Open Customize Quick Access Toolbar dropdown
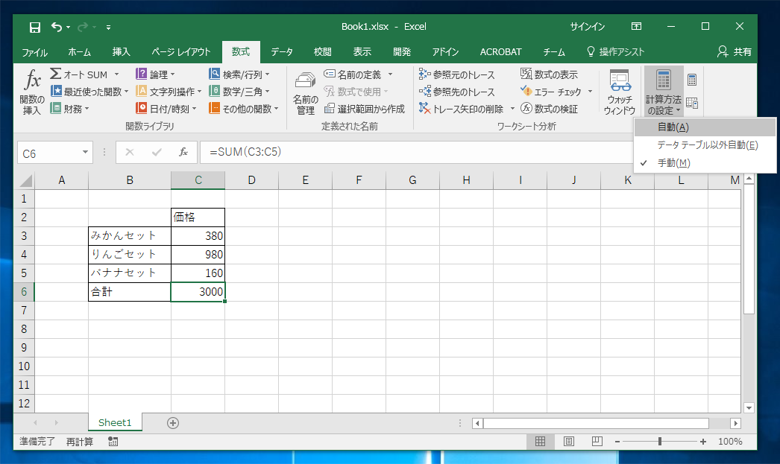The image size is (780, 464). pyautogui.click(x=108, y=27)
